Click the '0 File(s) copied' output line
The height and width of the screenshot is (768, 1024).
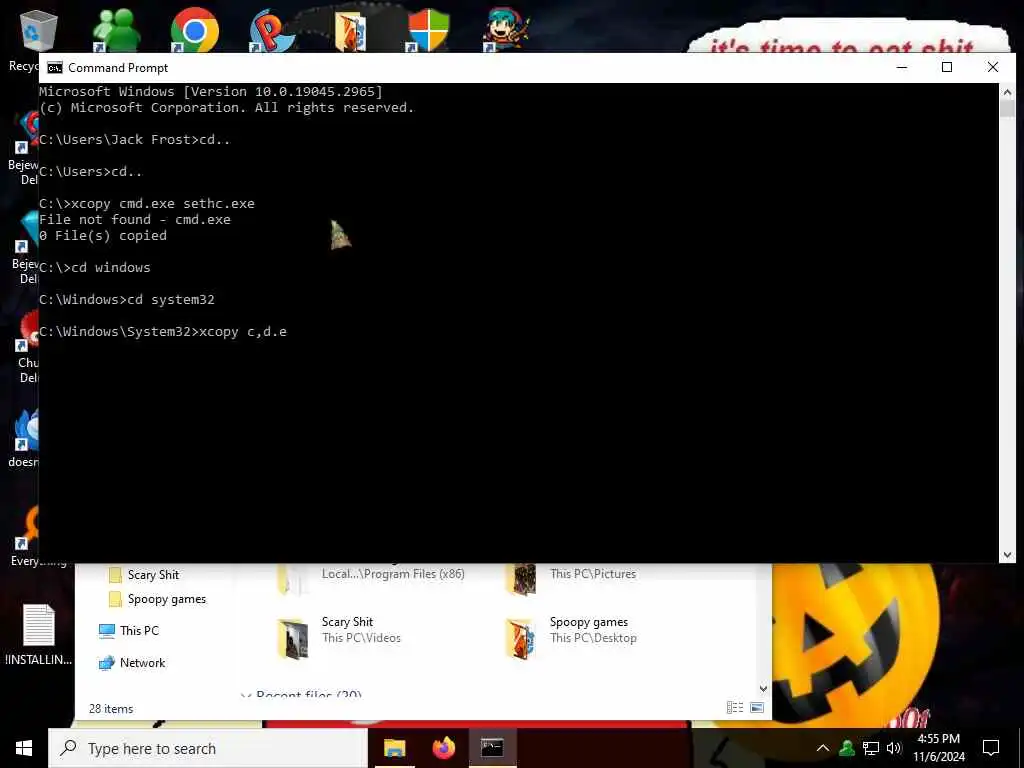pyautogui.click(x=103, y=236)
